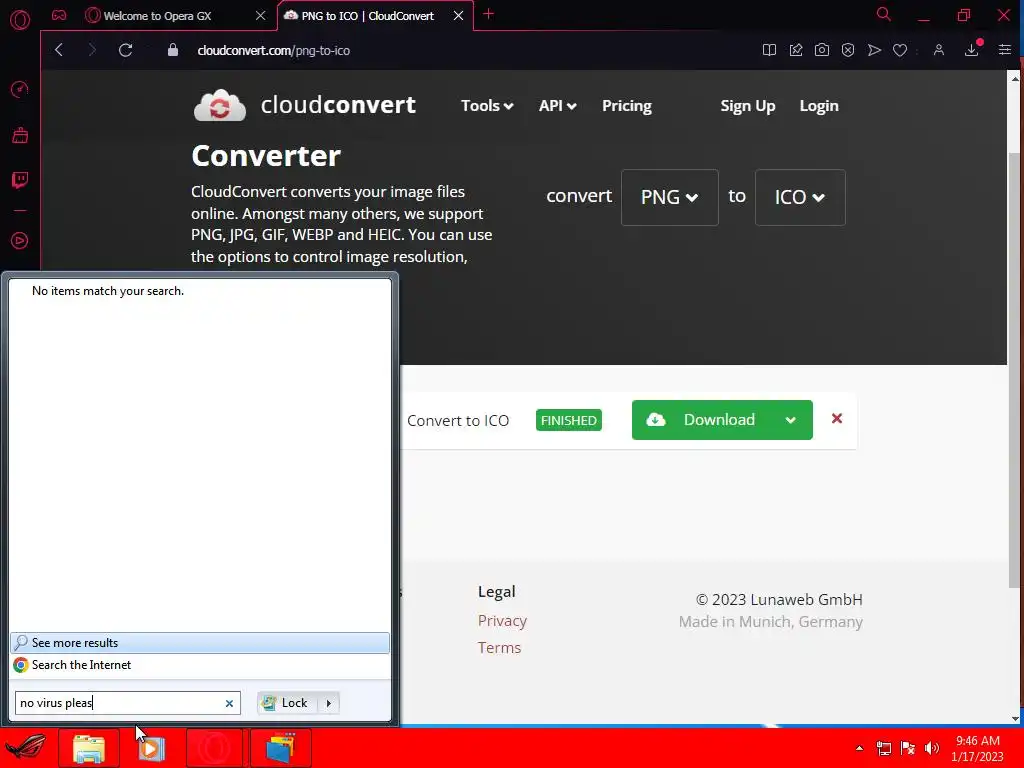Open the PNG source format dropdown

pyautogui.click(x=669, y=197)
